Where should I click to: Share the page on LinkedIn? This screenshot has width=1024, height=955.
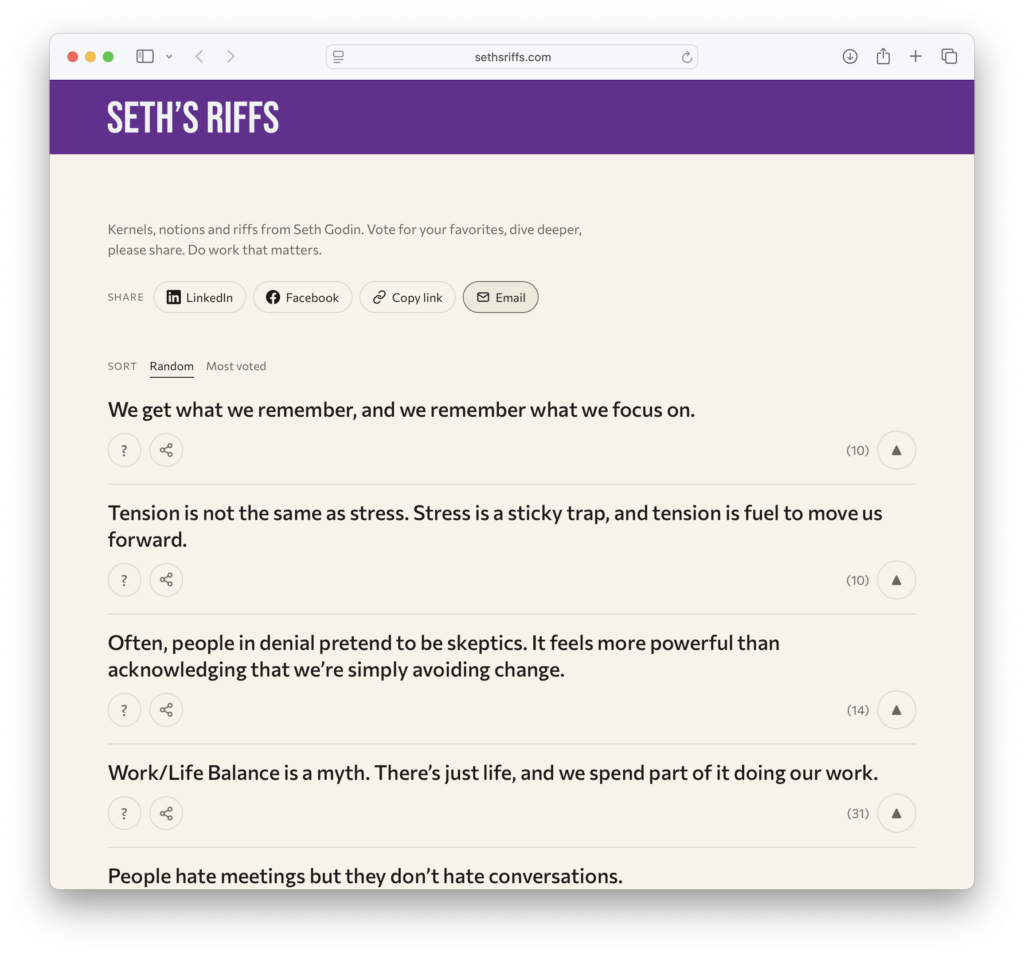click(x=199, y=297)
